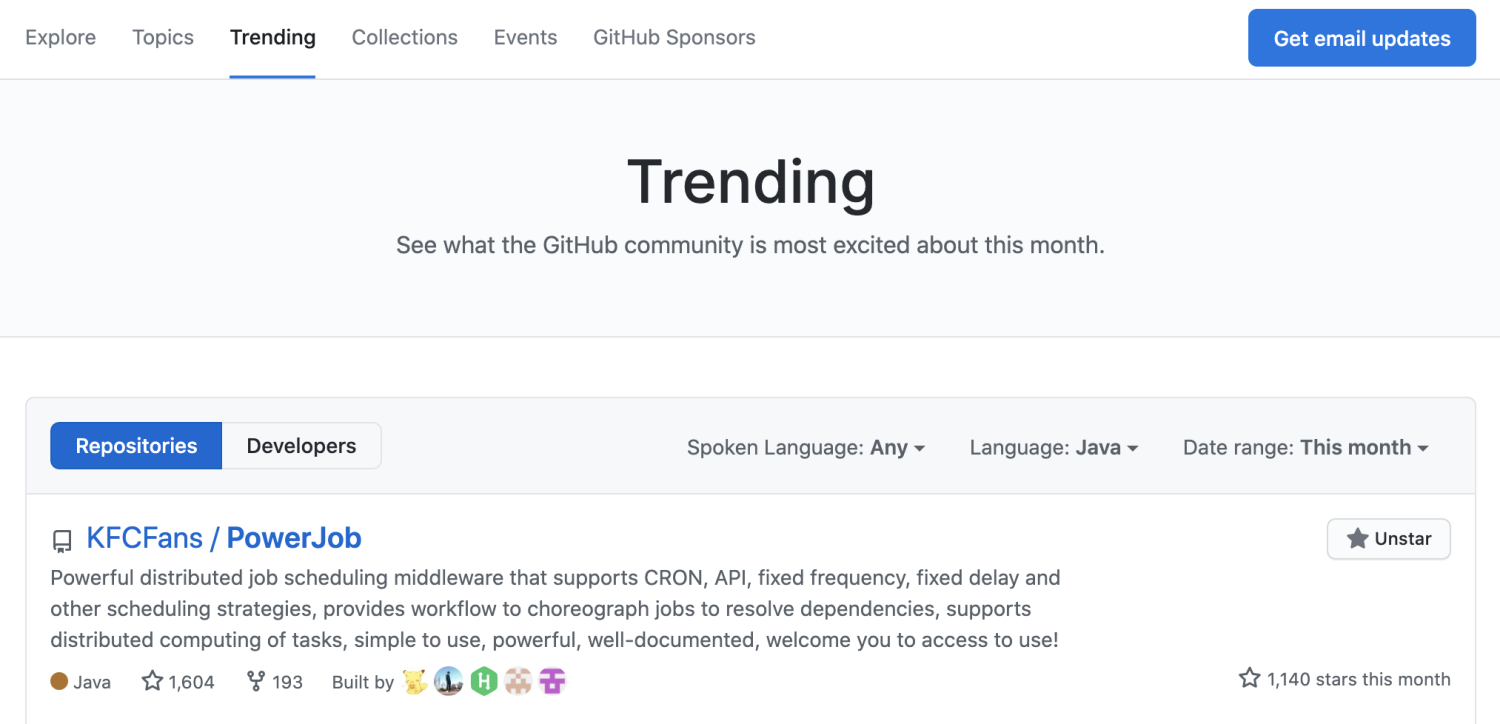Viewport: 1500px width, 724px height.
Task: Open the GitHub Sponsors tab
Action: point(674,38)
